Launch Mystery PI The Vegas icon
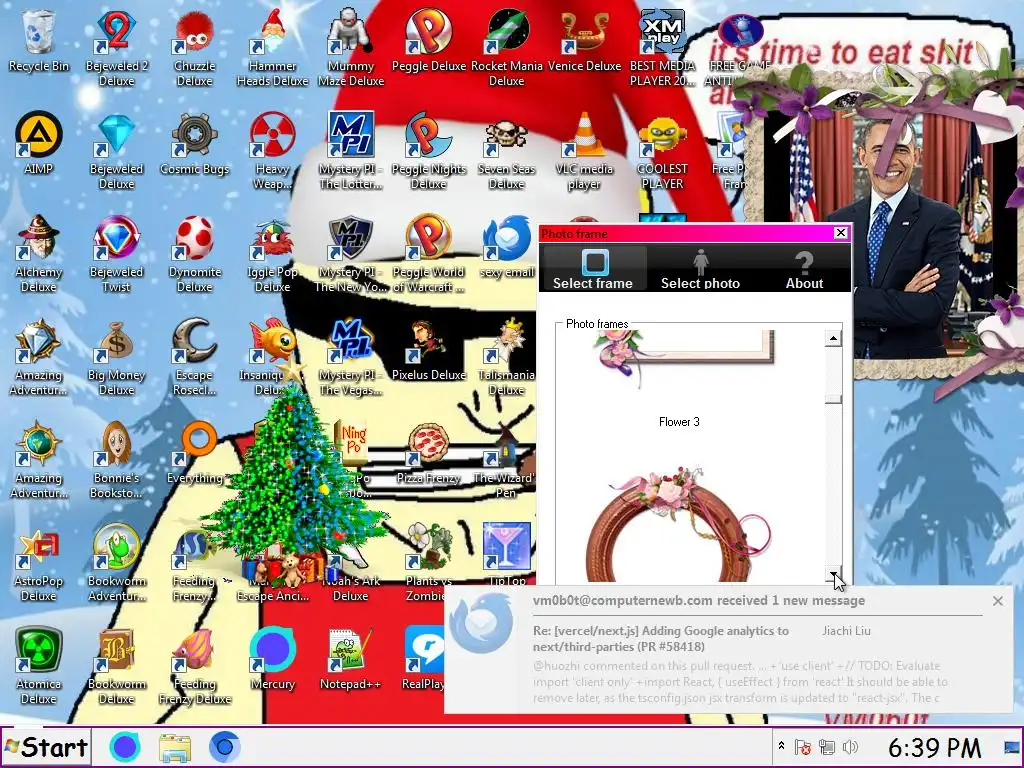Image resolution: width=1024 pixels, height=768 pixels. click(351, 357)
